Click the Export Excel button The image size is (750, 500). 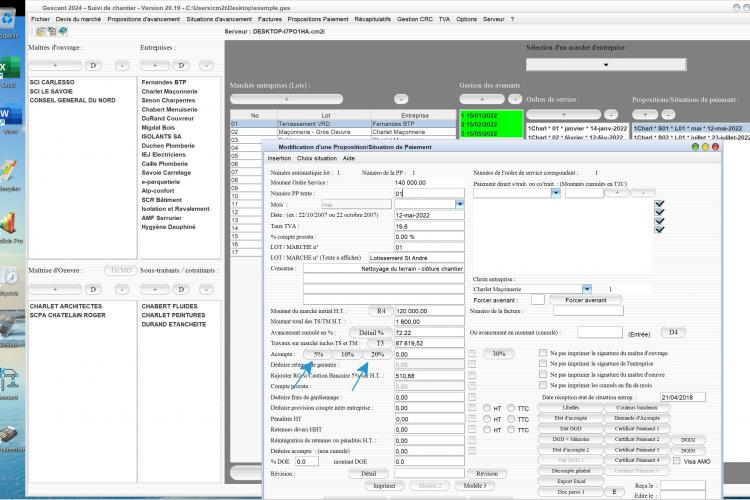tap(571, 481)
